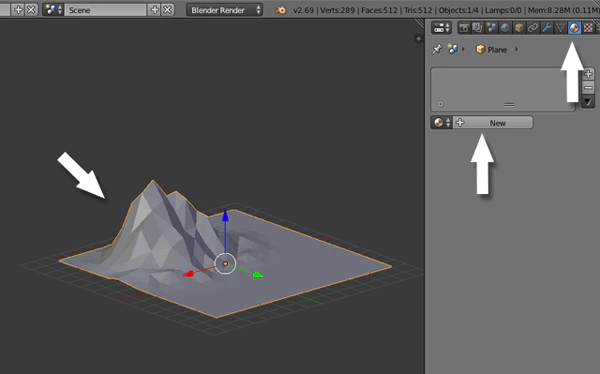This screenshot has height=374, width=600.
Task: Click the Verts:289 statistic in header
Action: pos(338,10)
